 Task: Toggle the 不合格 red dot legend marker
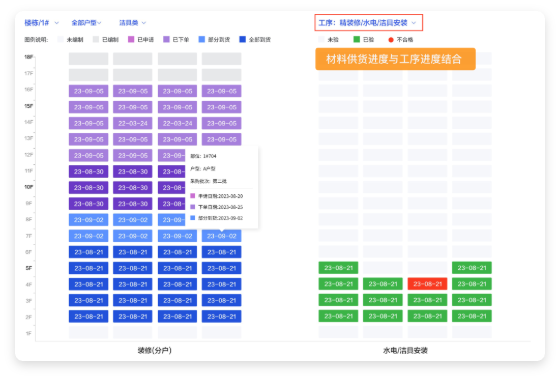click(x=391, y=40)
